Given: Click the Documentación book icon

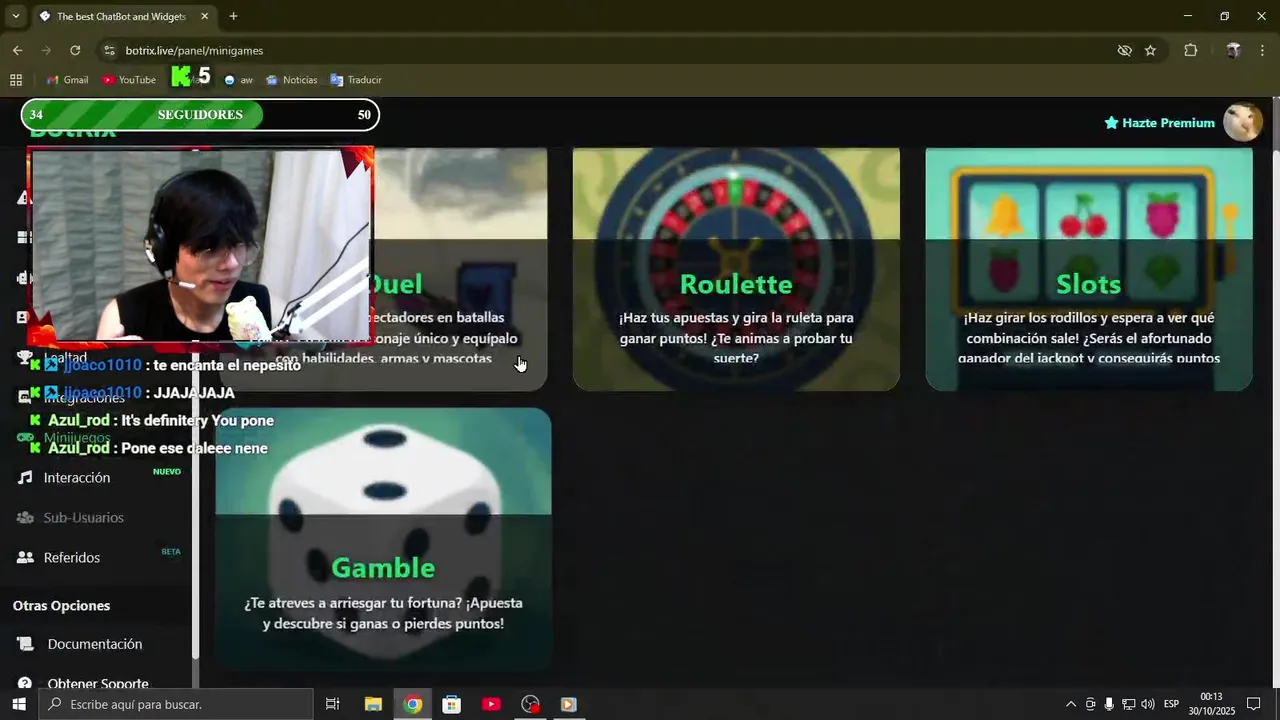Looking at the screenshot, I should 26,644.
